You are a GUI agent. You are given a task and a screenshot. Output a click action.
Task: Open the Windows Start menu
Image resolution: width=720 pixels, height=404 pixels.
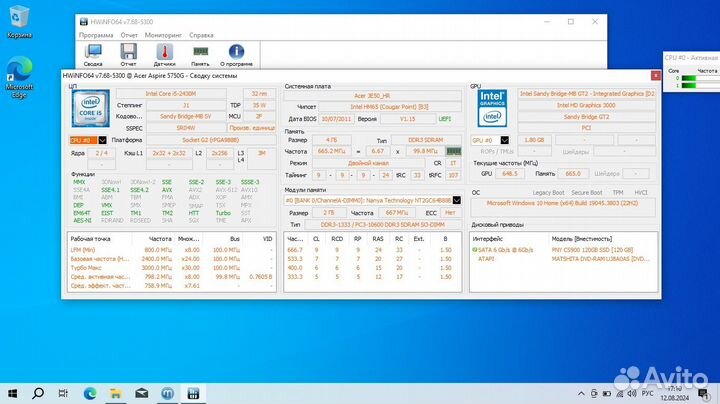point(12,393)
